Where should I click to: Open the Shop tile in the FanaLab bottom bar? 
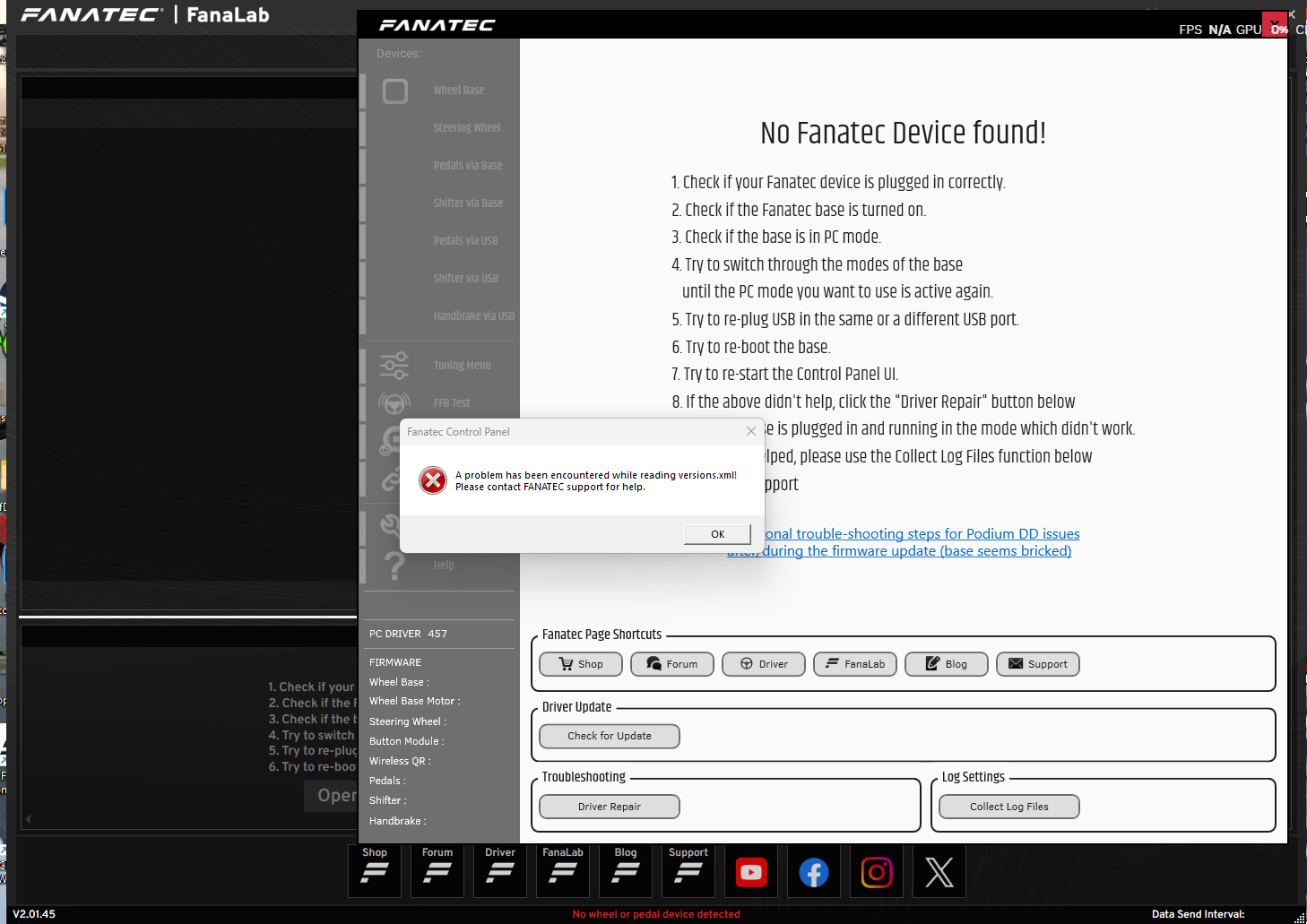[x=375, y=870]
